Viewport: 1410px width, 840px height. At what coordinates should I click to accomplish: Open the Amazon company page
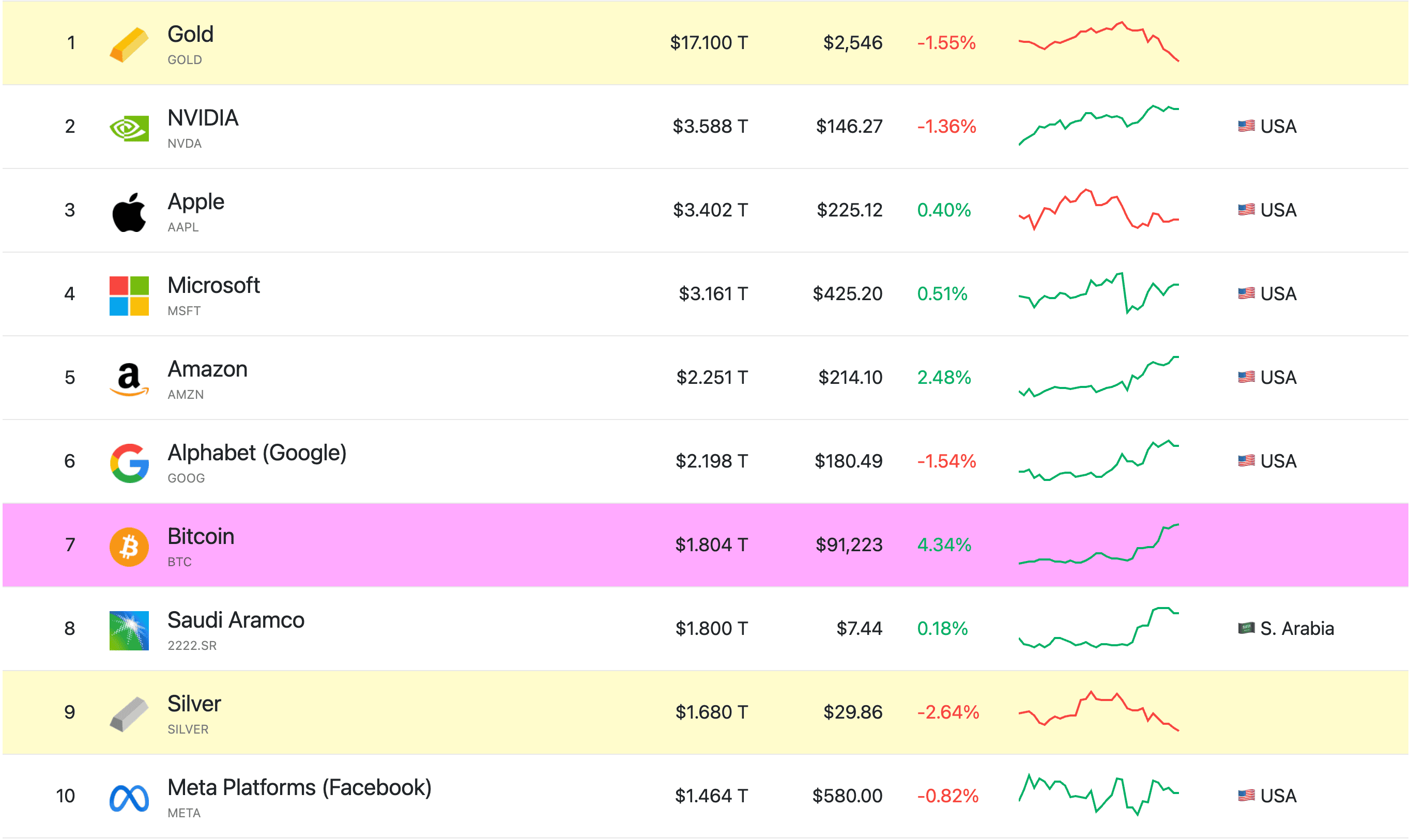[207, 369]
